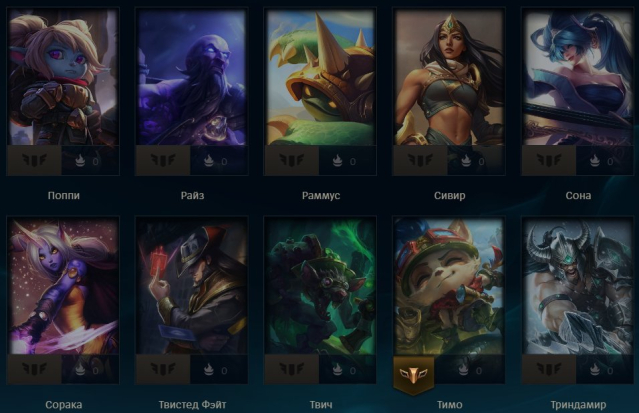The height and width of the screenshot is (413, 639).
Task: Click the flame points icon under Сорака
Action: point(80,369)
